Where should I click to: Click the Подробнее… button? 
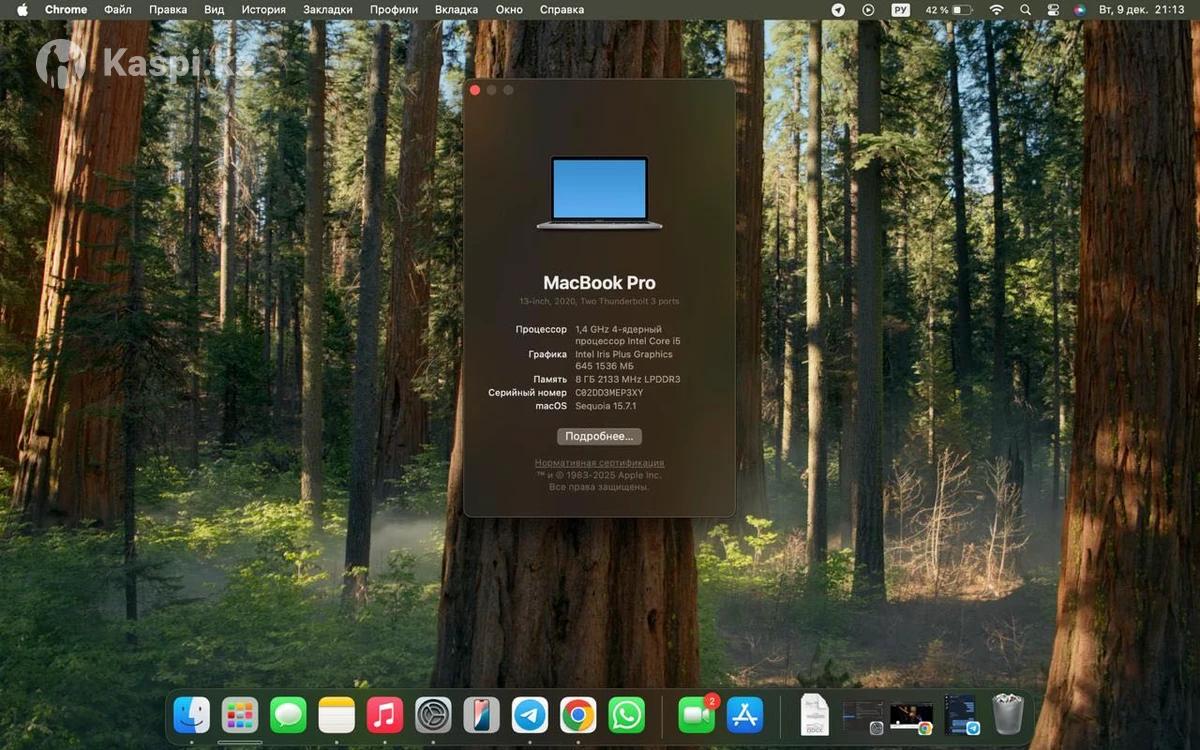(599, 437)
